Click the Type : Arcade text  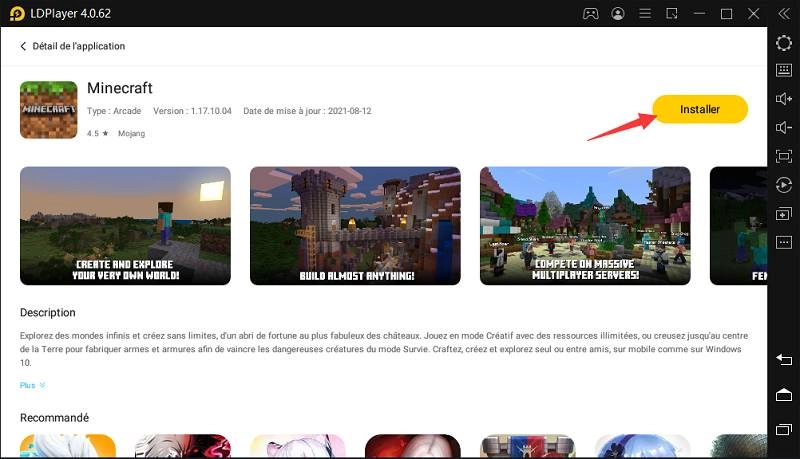tap(114, 111)
